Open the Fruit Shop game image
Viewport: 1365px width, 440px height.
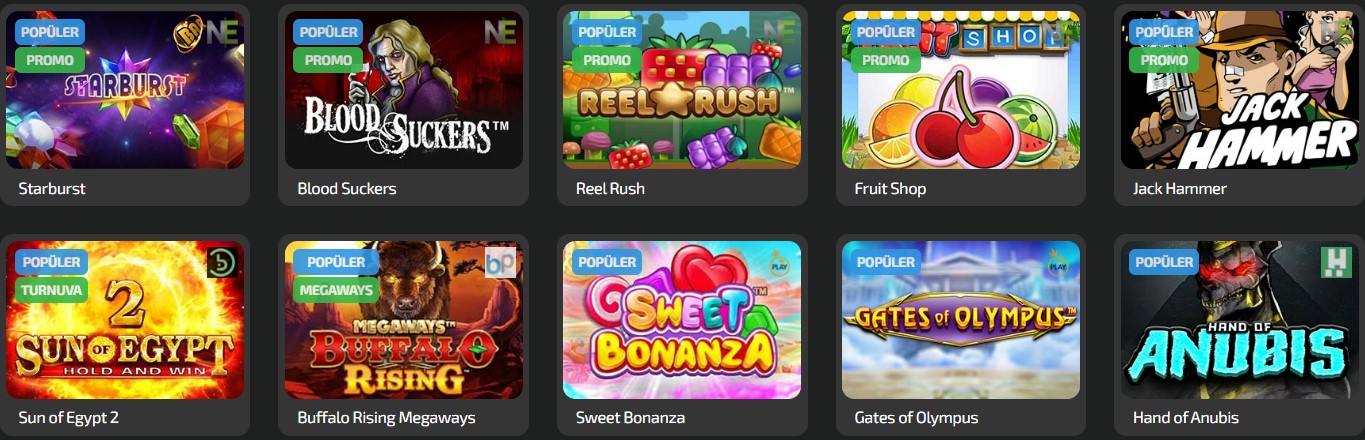(961, 90)
